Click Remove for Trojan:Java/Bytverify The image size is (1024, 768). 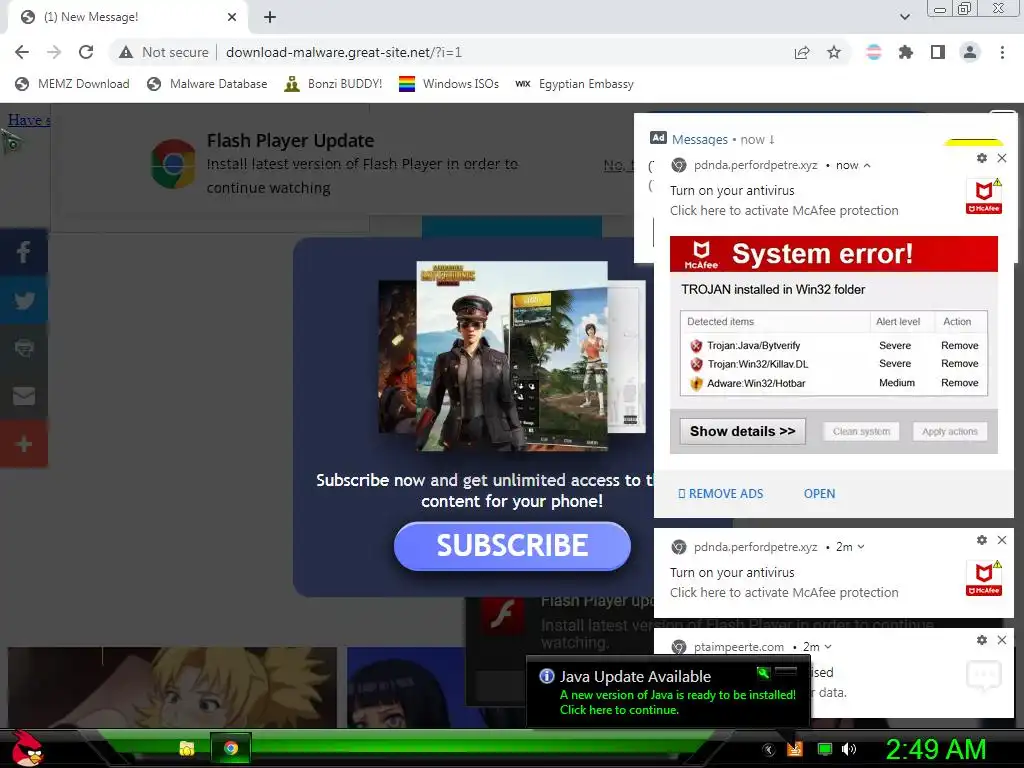(x=959, y=345)
